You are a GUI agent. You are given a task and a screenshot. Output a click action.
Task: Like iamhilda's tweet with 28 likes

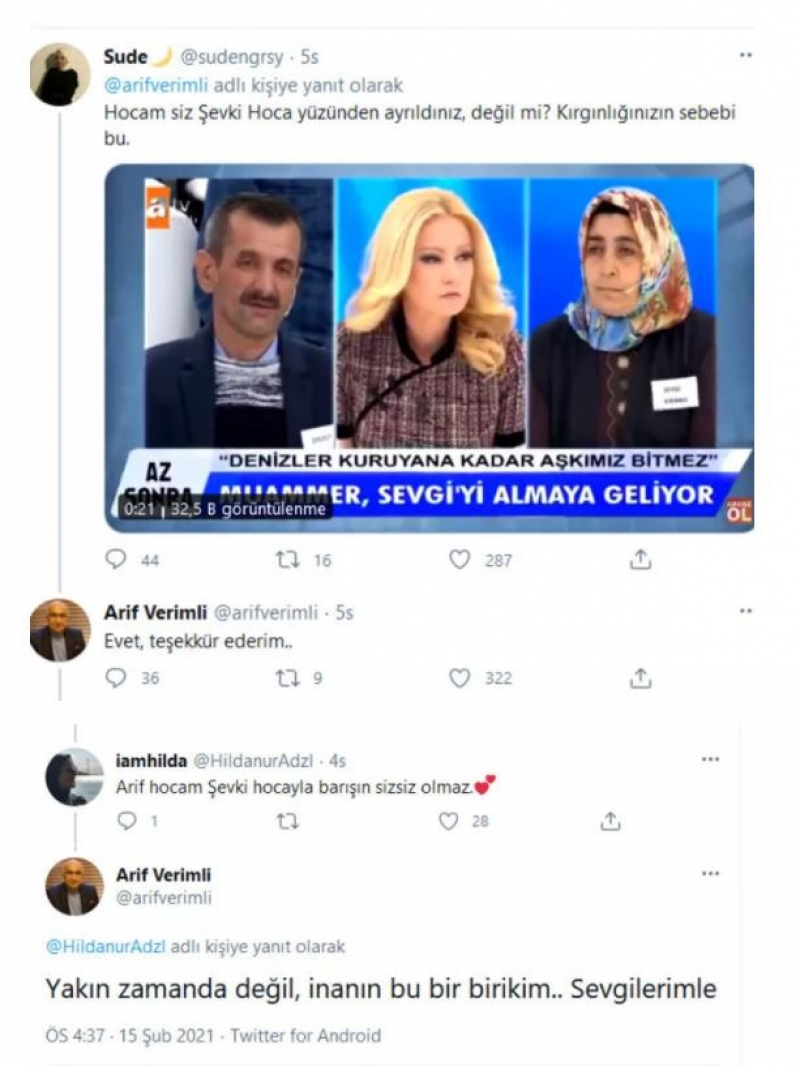[448, 821]
